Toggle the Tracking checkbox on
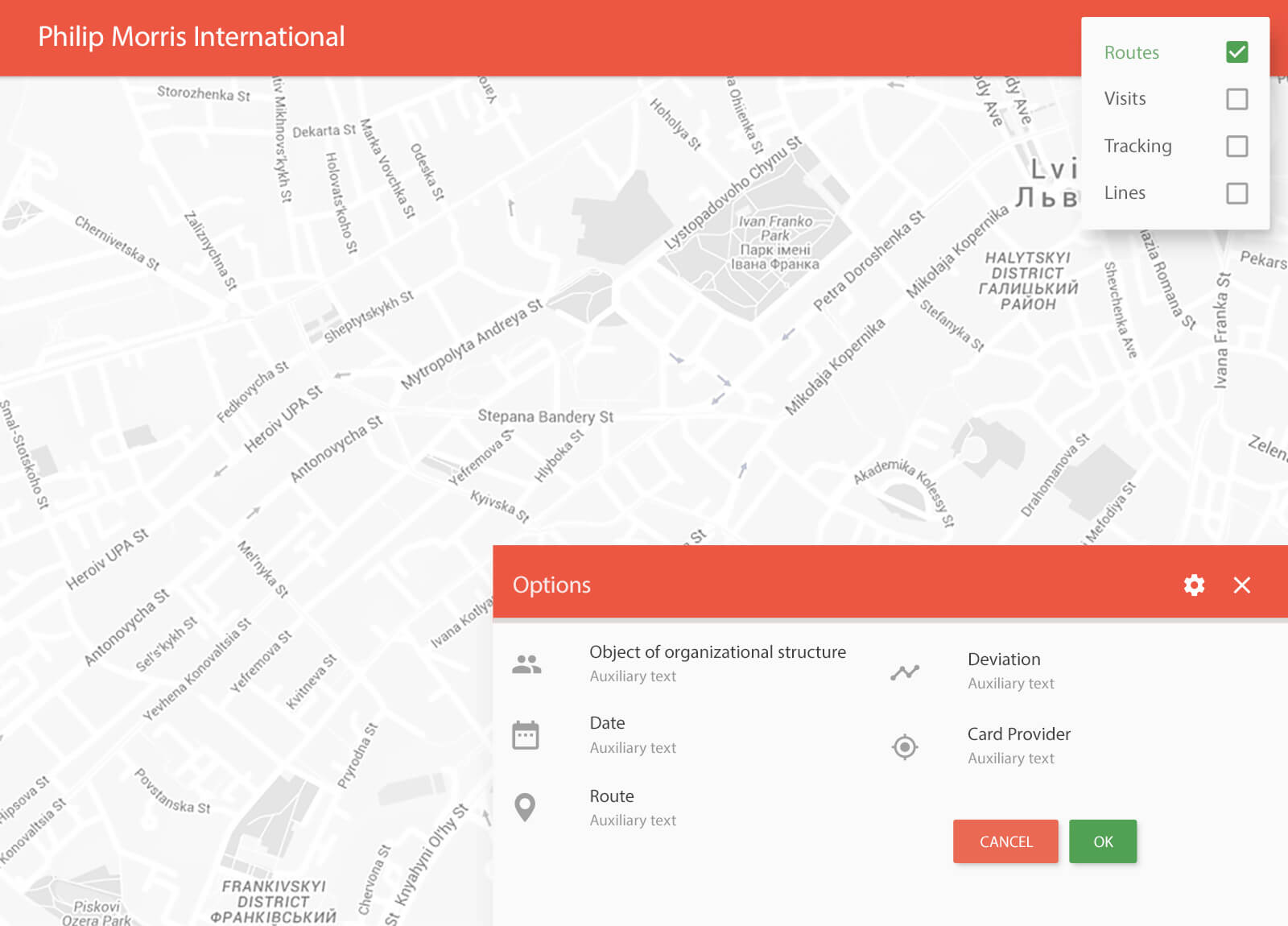Viewport: 1288px width, 926px height. coord(1236,146)
